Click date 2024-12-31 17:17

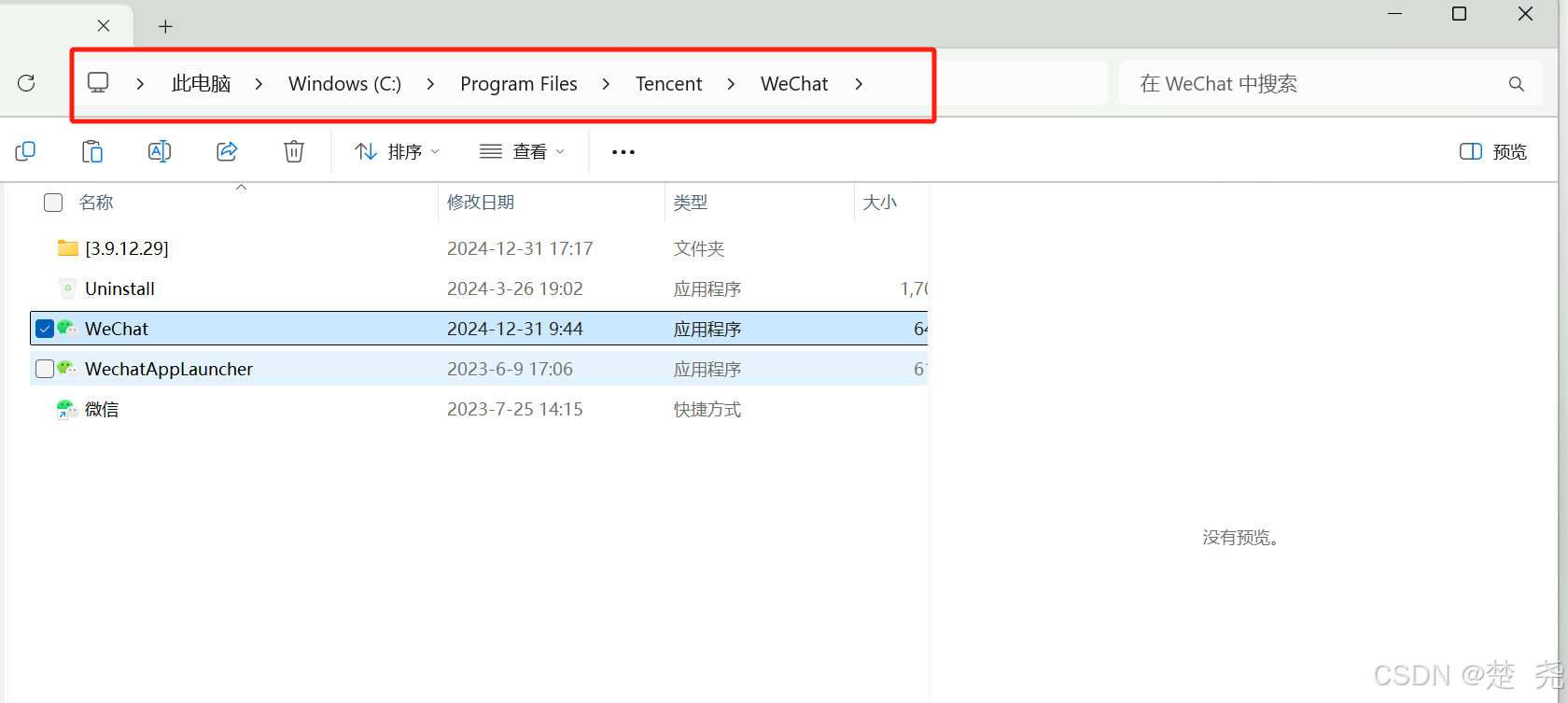520,248
